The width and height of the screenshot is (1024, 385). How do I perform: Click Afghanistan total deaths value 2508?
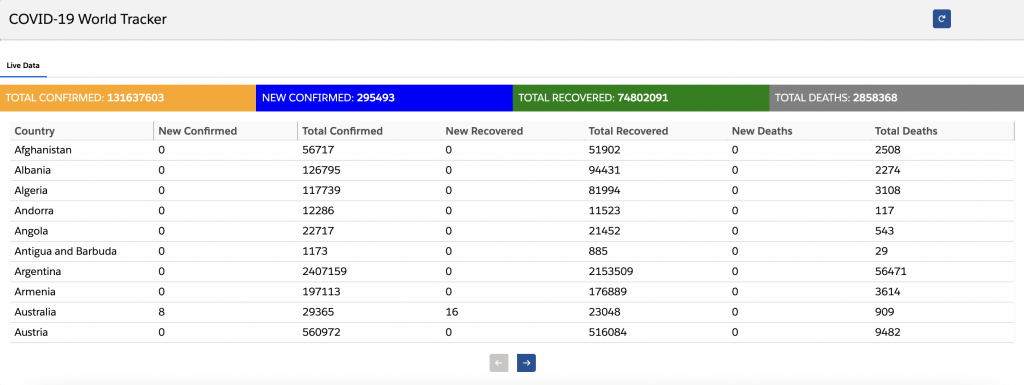tap(888, 150)
